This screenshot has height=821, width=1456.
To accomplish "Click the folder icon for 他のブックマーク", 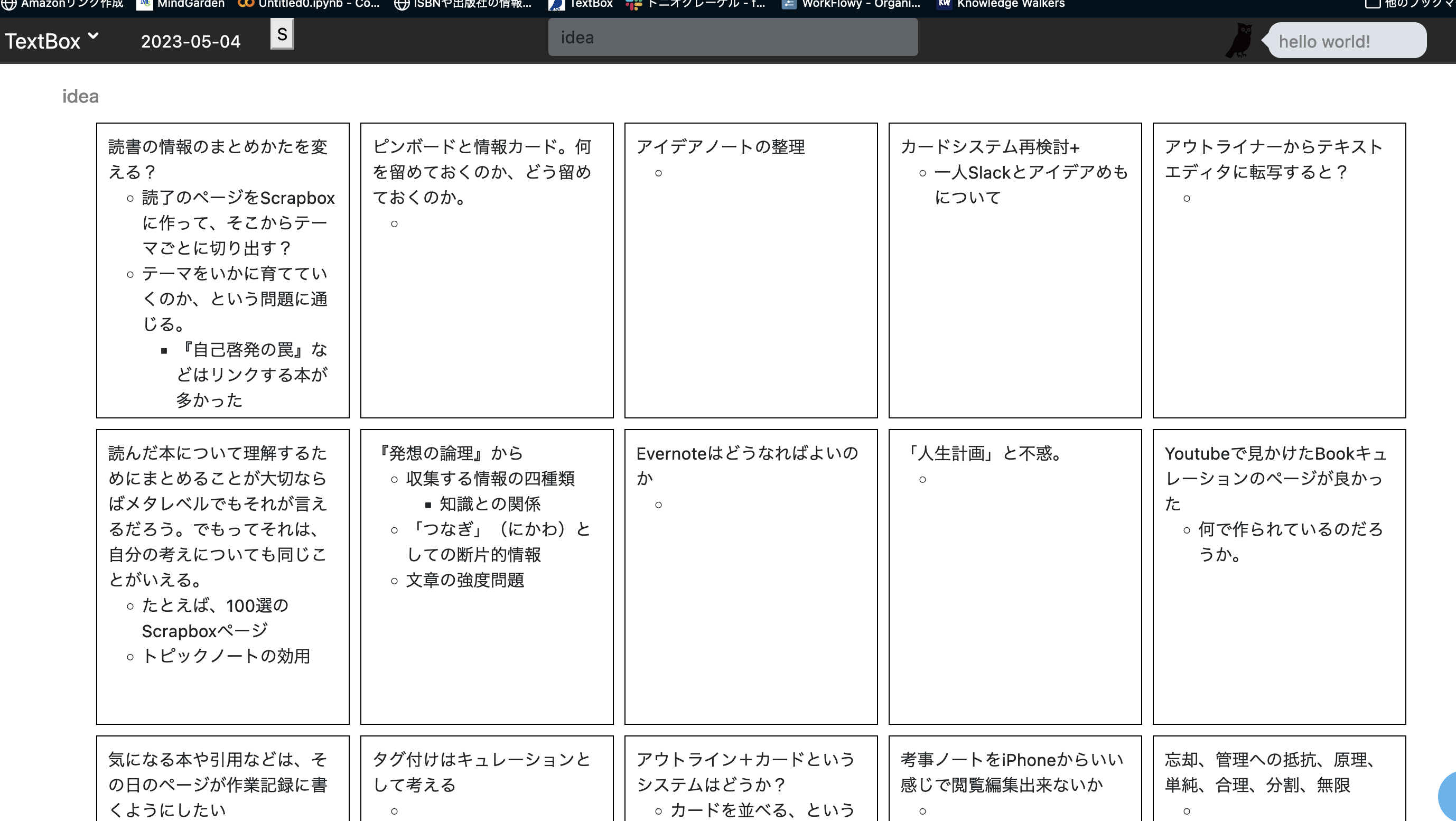I will tap(1373, 3).
